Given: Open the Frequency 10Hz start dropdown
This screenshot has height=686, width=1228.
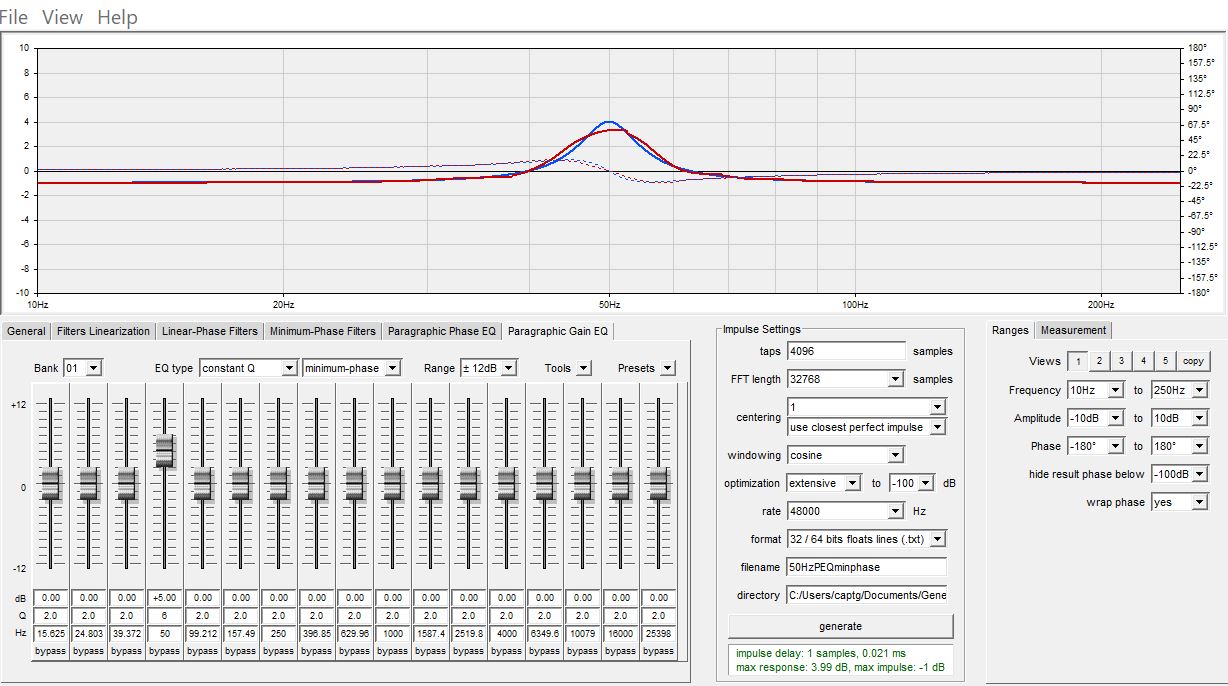Looking at the screenshot, I should 1095,390.
